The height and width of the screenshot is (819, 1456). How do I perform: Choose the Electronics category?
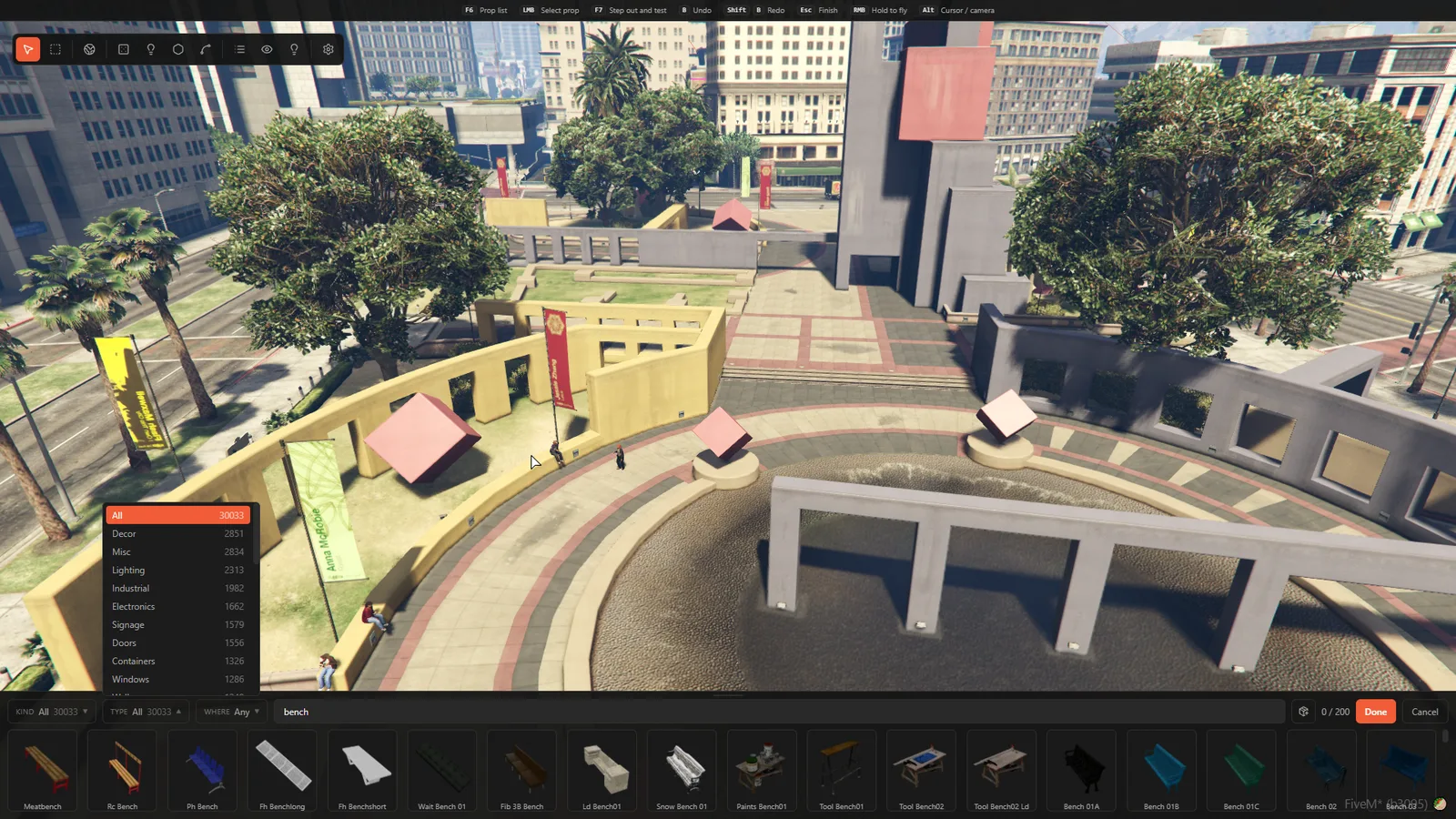[x=178, y=606]
